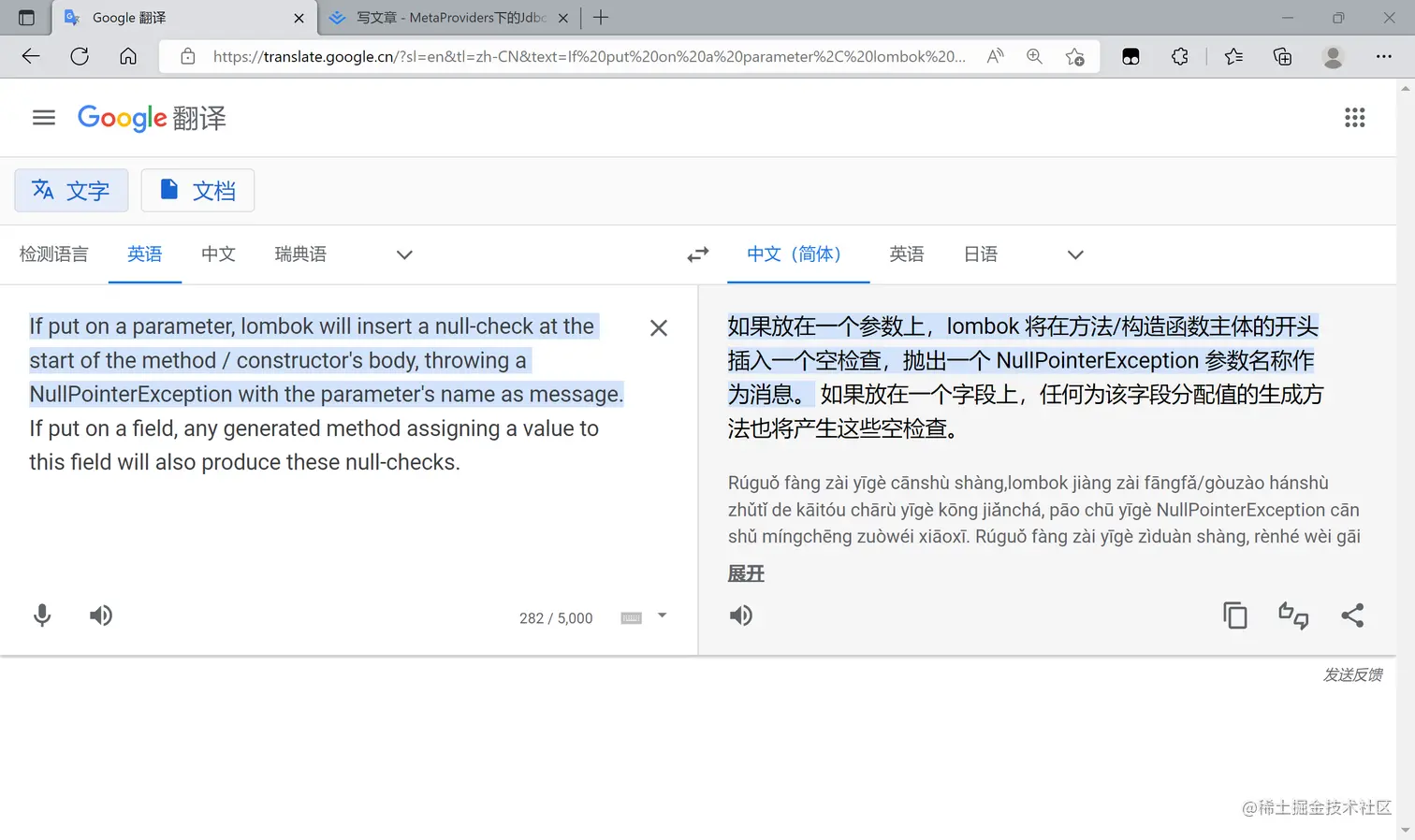
Task: Close the Google 翻译 tab
Action: [299, 18]
